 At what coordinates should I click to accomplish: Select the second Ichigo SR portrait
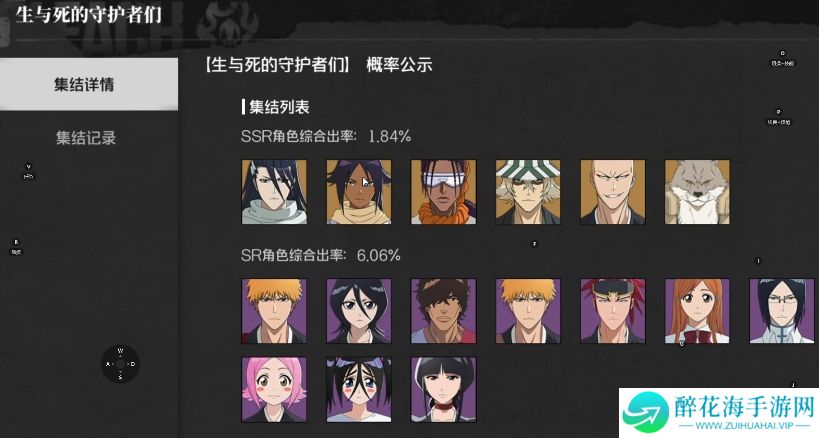(x=528, y=311)
